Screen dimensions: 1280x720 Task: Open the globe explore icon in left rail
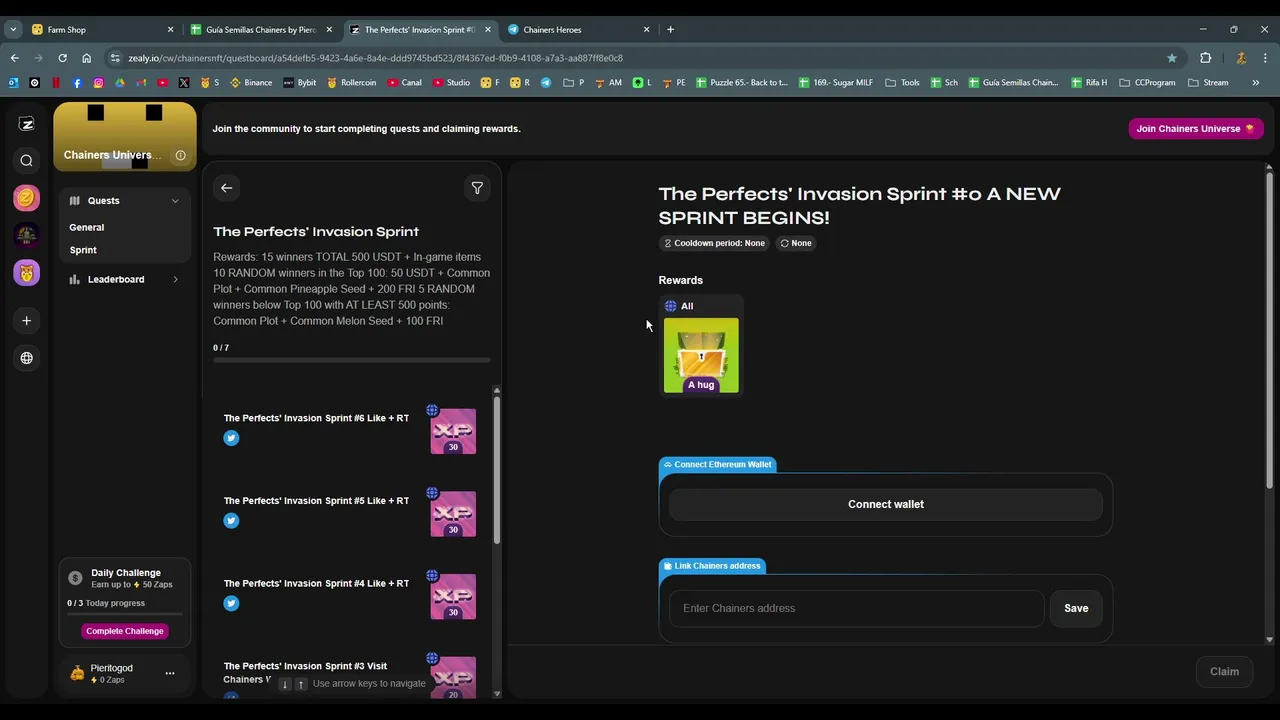27,358
